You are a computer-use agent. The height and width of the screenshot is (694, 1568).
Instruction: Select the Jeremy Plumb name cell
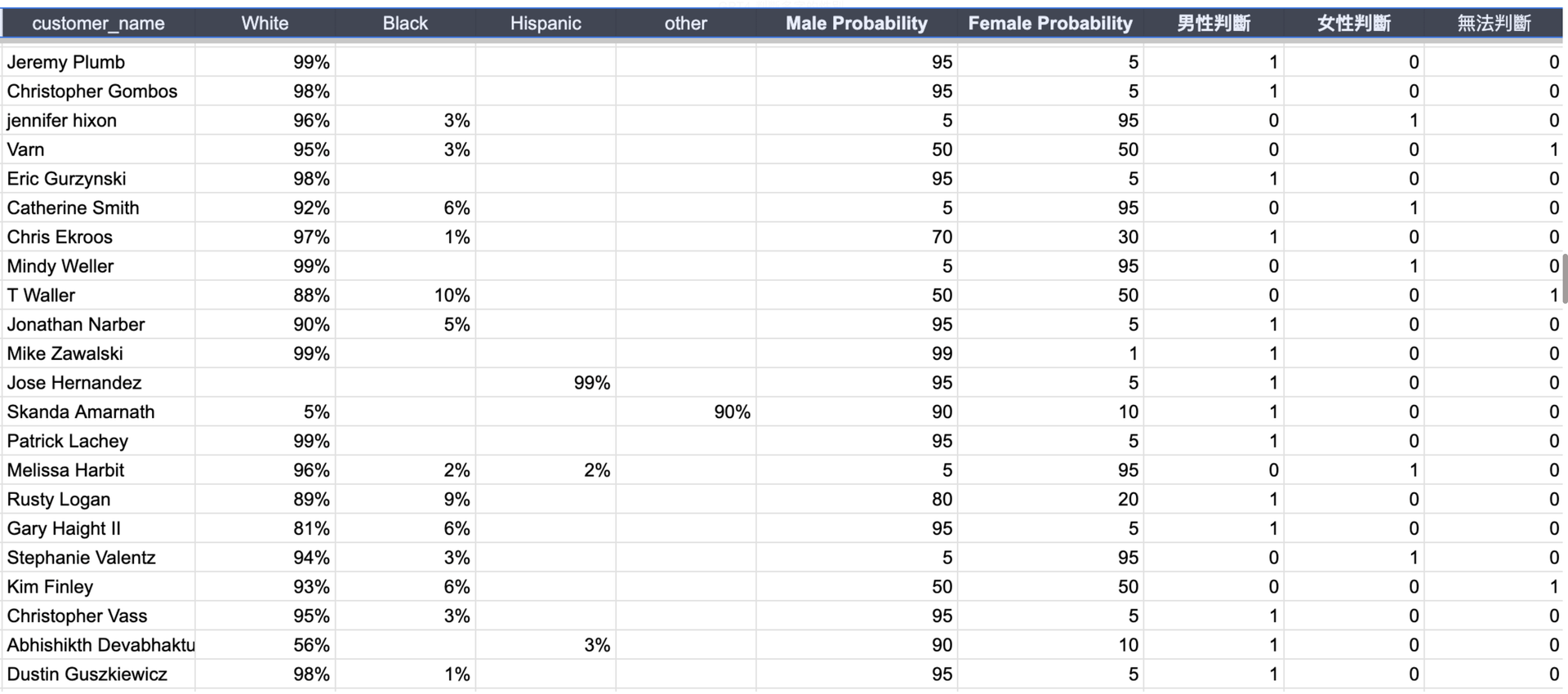66,62
